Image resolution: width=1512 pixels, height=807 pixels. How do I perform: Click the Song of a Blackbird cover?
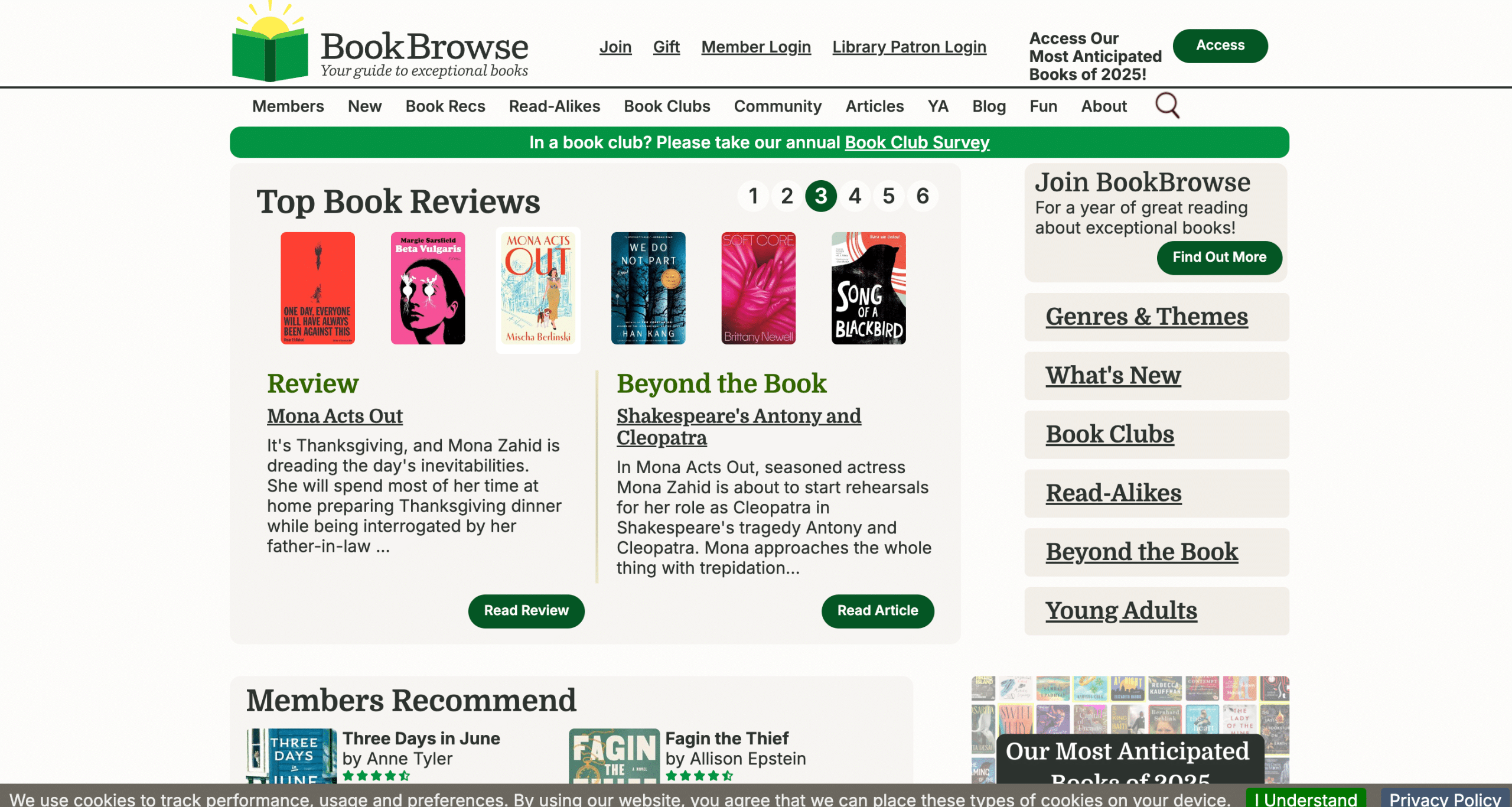point(868,288)
